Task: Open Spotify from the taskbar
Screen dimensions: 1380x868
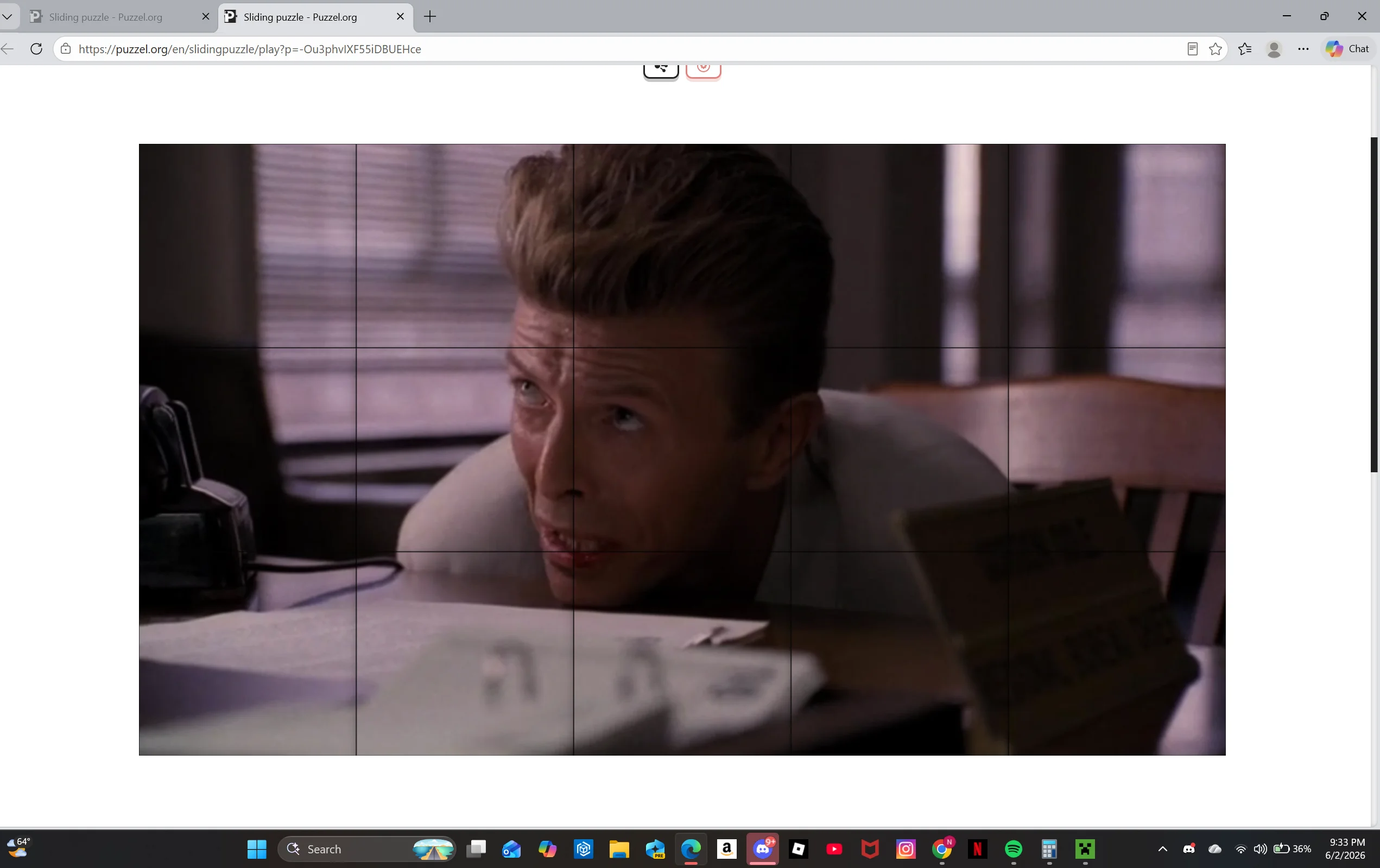Action: tap(1013, 849)
